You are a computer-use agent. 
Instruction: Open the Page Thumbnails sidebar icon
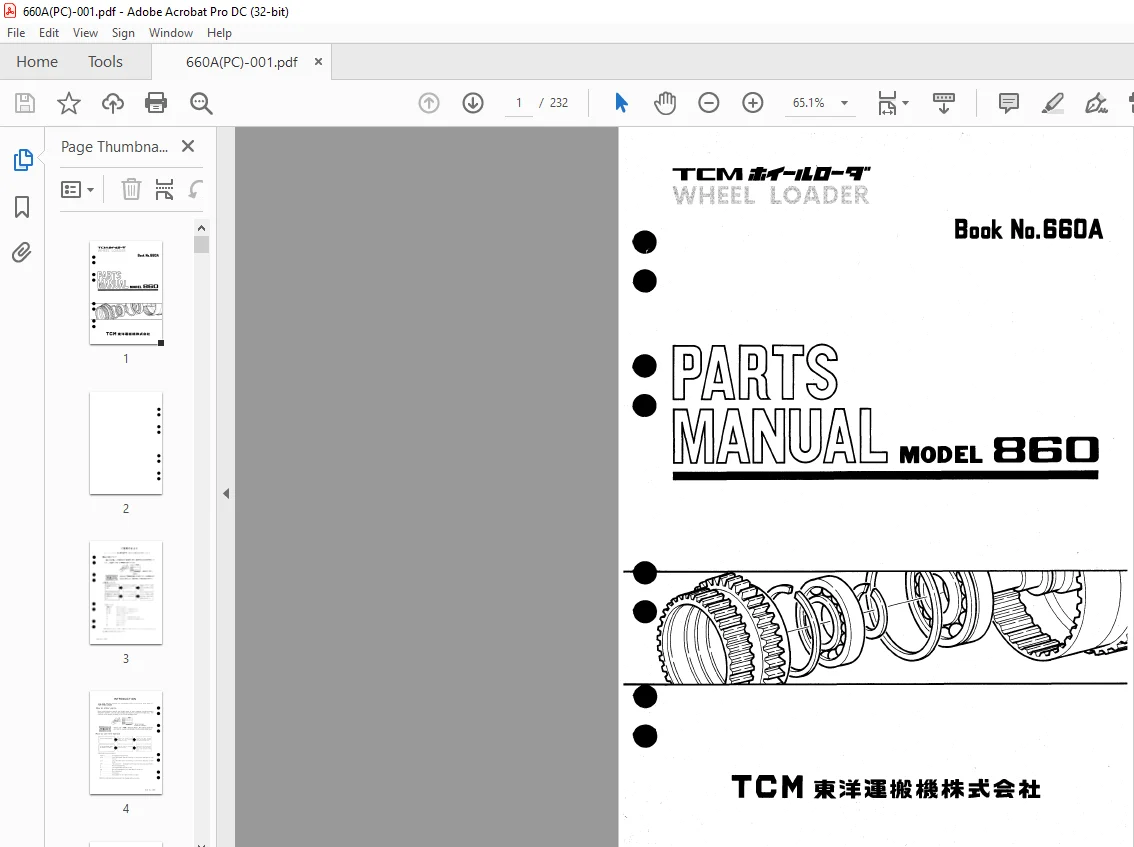[x=22, y=160]
